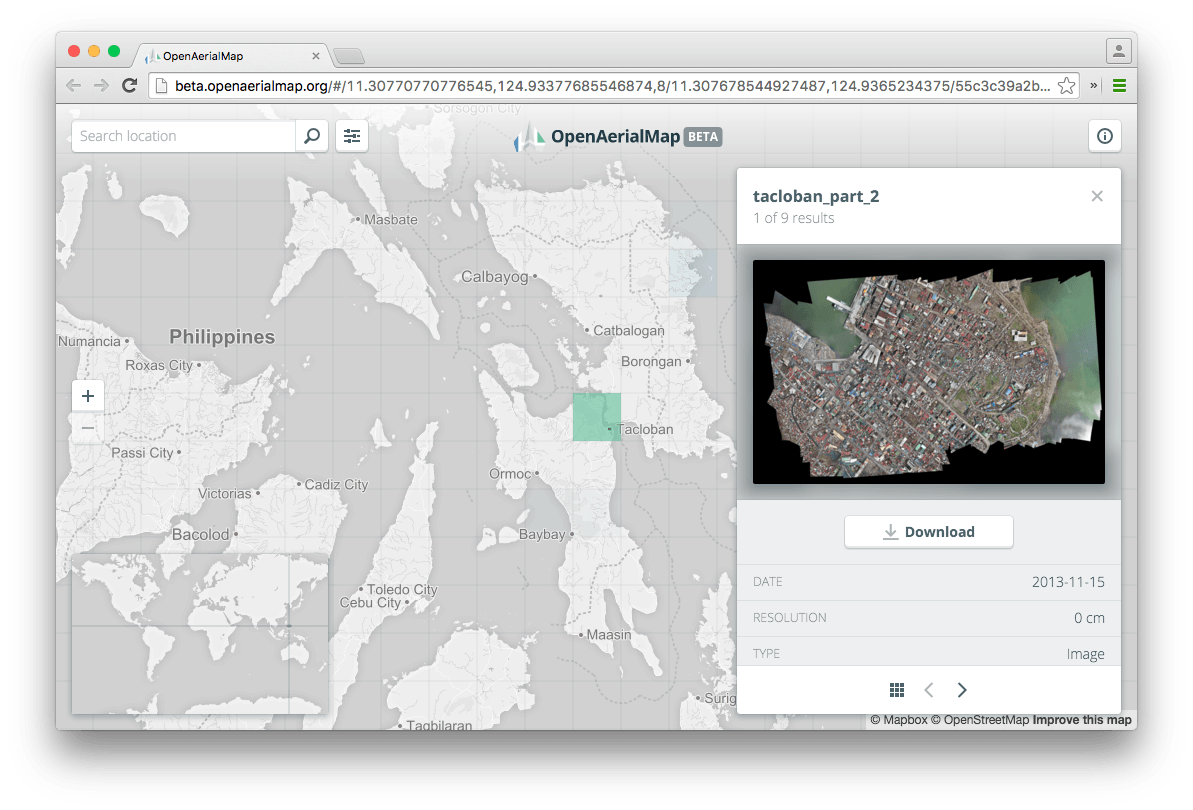Show the results grid view icon
The width and height of the screenshot is (1193, 810).
tap(897, 690)
